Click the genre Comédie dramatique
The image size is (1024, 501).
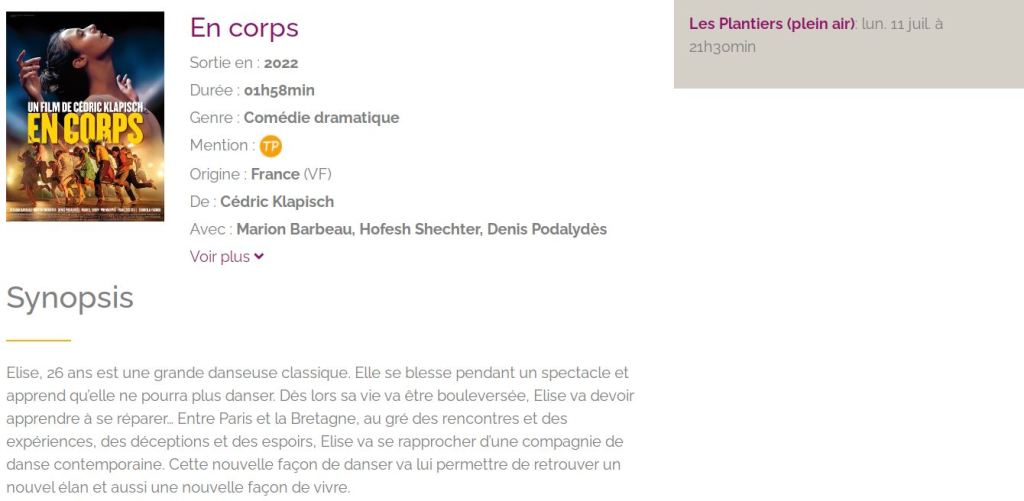(321, 118)
